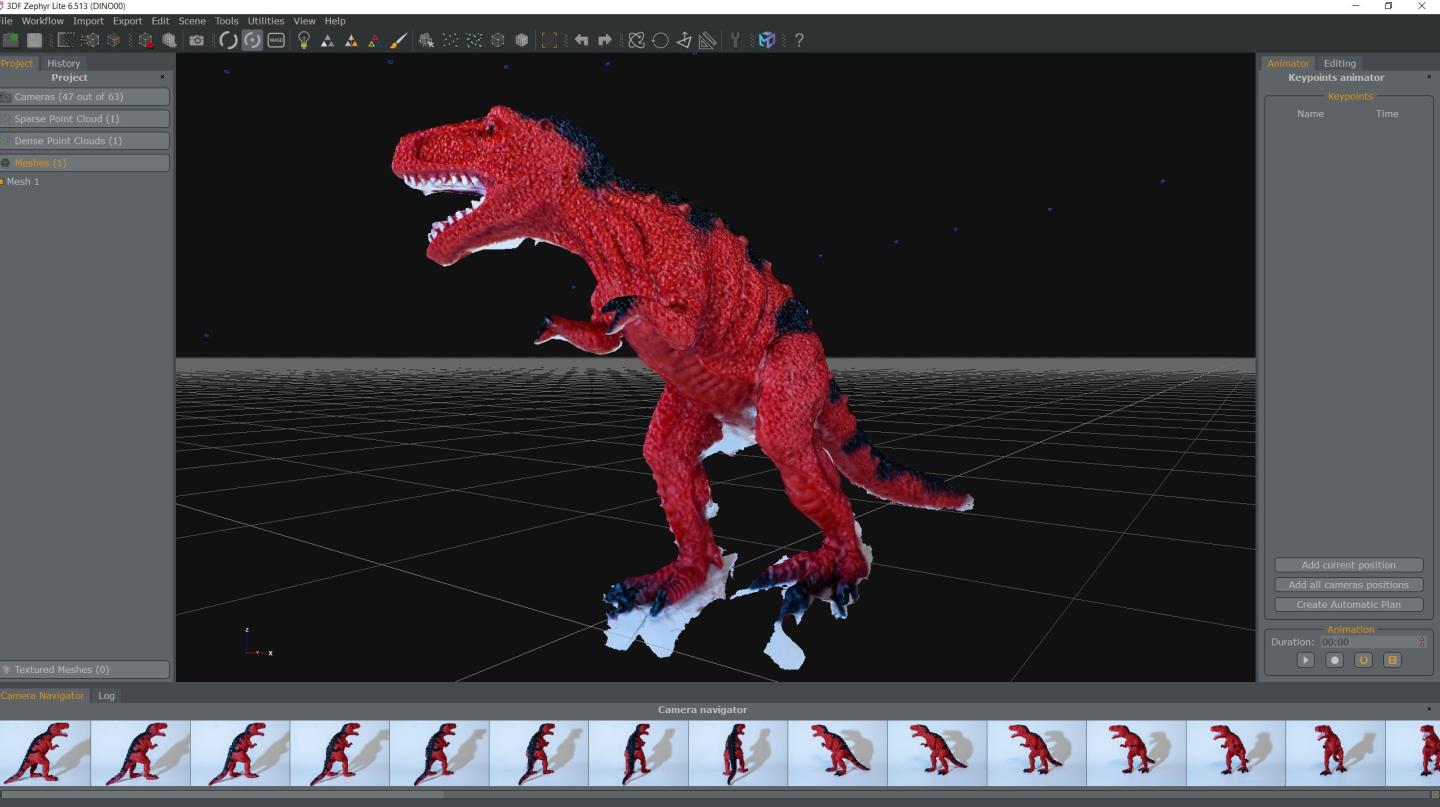
Task: Expand the Cameras (47 out of 63) section
Action: tap(85, 97)
